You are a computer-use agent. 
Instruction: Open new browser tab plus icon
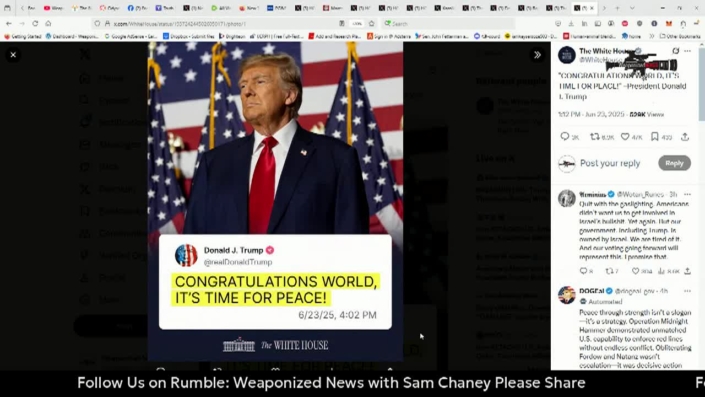(x=617, y=8)
